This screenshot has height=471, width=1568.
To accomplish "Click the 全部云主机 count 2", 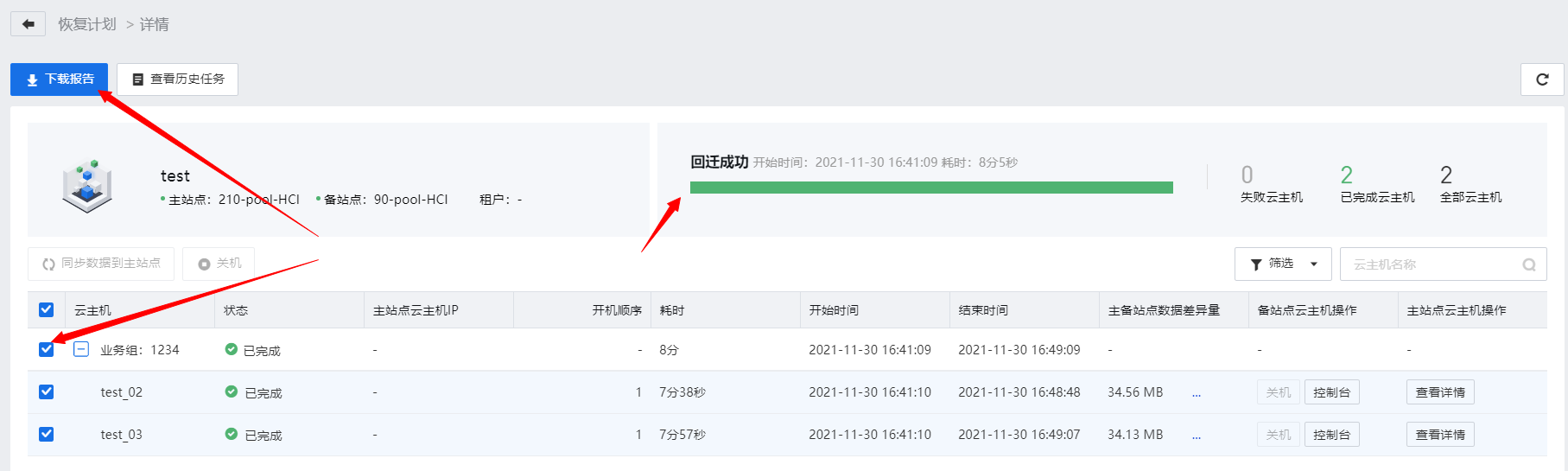I will coord(1445,175).
